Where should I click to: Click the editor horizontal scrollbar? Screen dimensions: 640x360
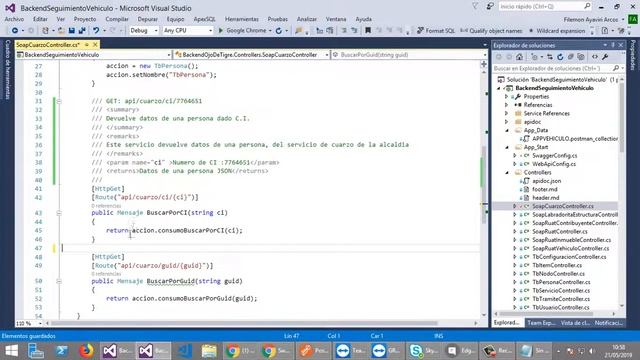pyautogui.click(x=243, y=323)
